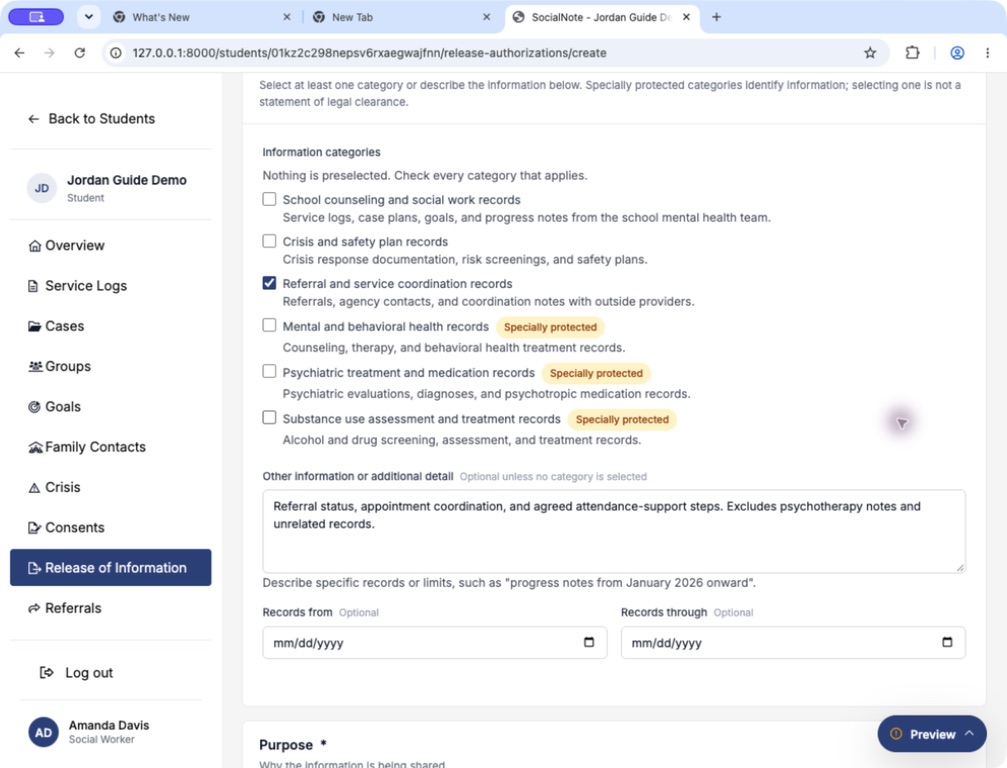
Task: Click Specially protected badge for Mental health
Action: pos(550,327)
